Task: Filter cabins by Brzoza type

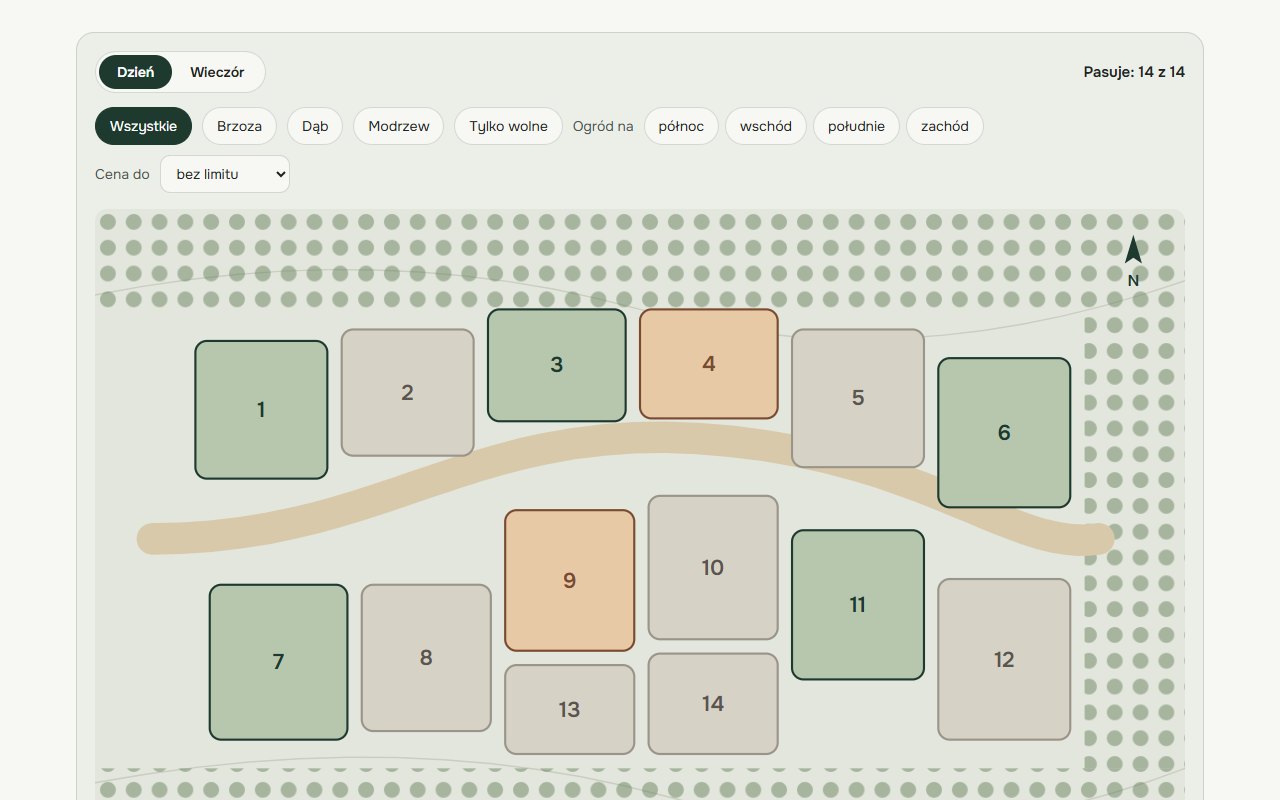Action: [x=239, y=126]
